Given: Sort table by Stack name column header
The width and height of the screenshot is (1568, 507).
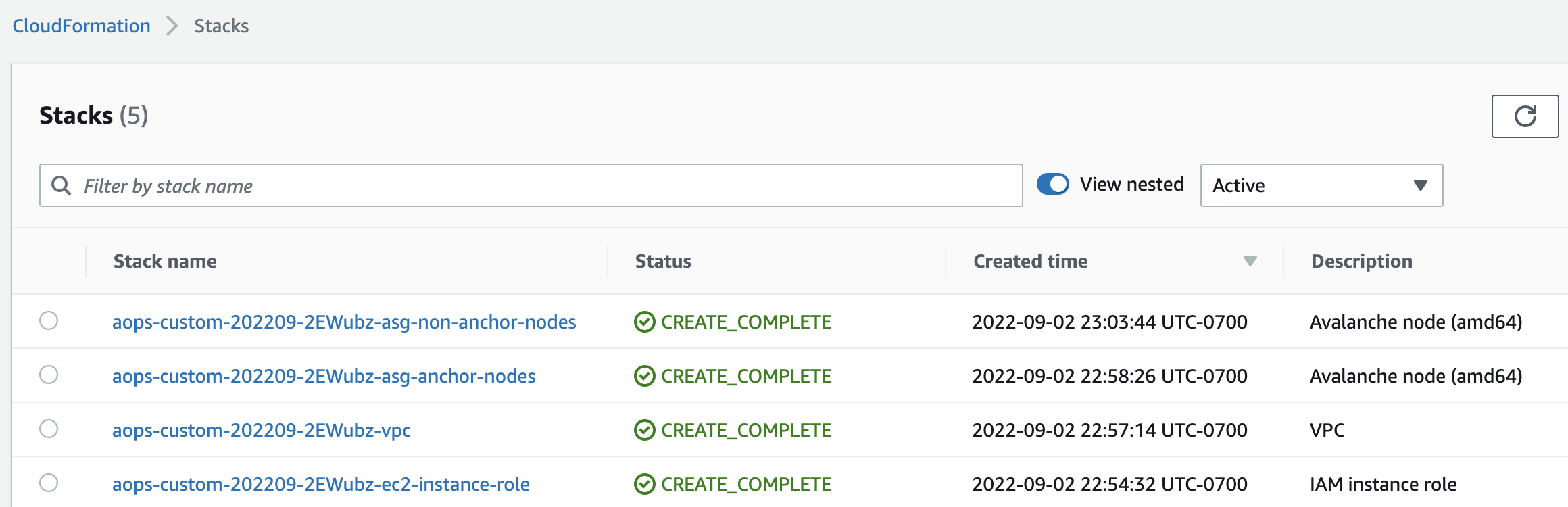Looking at the screenshot, I should tap(165, 261).
